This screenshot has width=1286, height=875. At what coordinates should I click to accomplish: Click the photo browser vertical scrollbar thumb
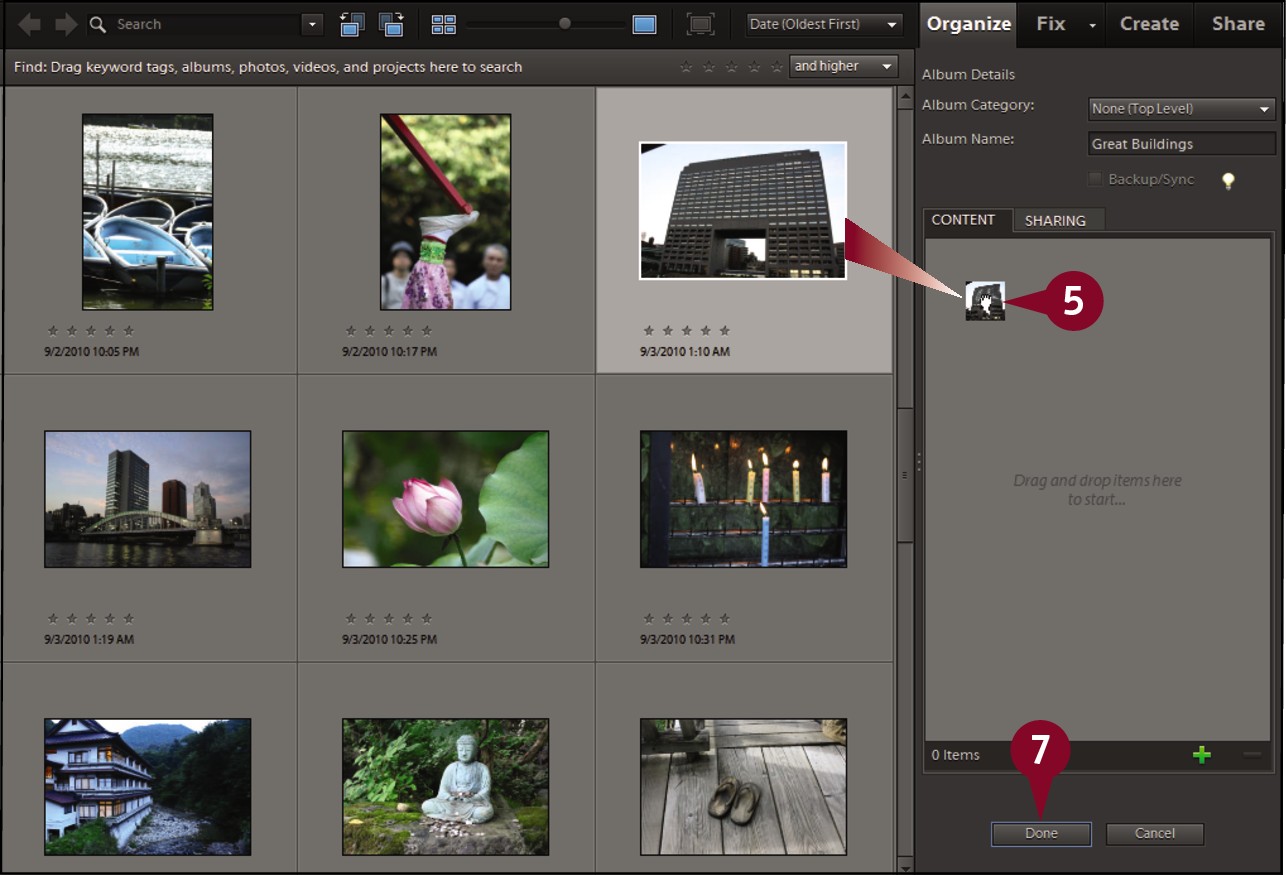[x=905, y=474]
